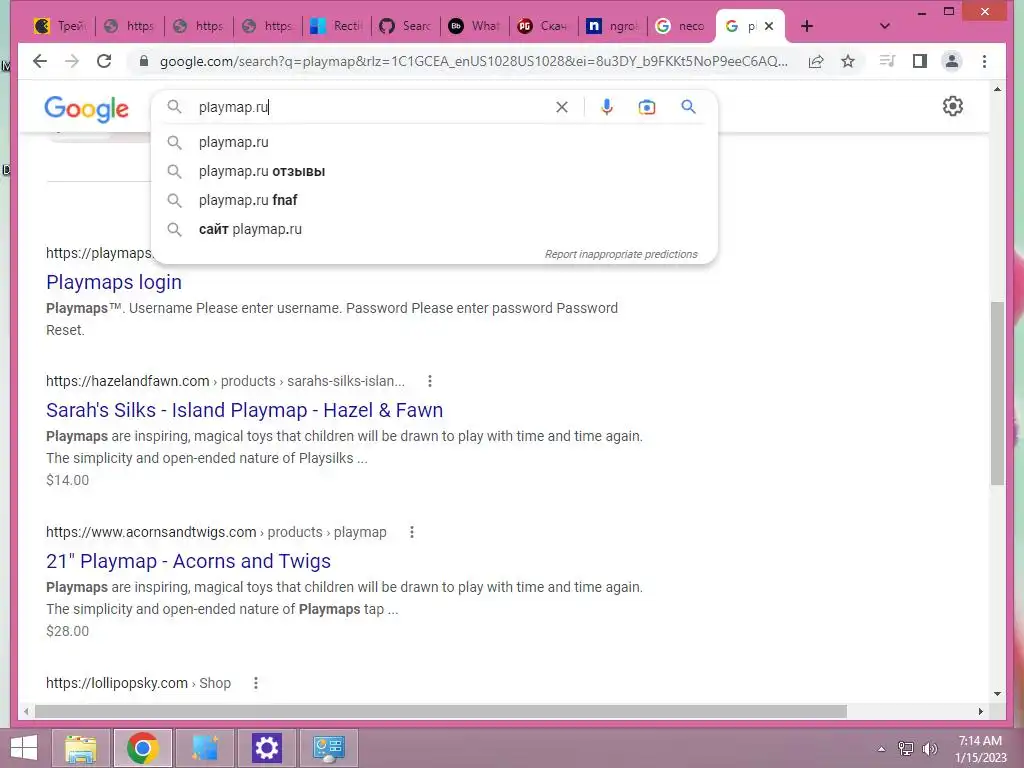This screenshot has height=768, width=1024.
Task: Click the Chrome taskbar icon
Action: point(142,748)
